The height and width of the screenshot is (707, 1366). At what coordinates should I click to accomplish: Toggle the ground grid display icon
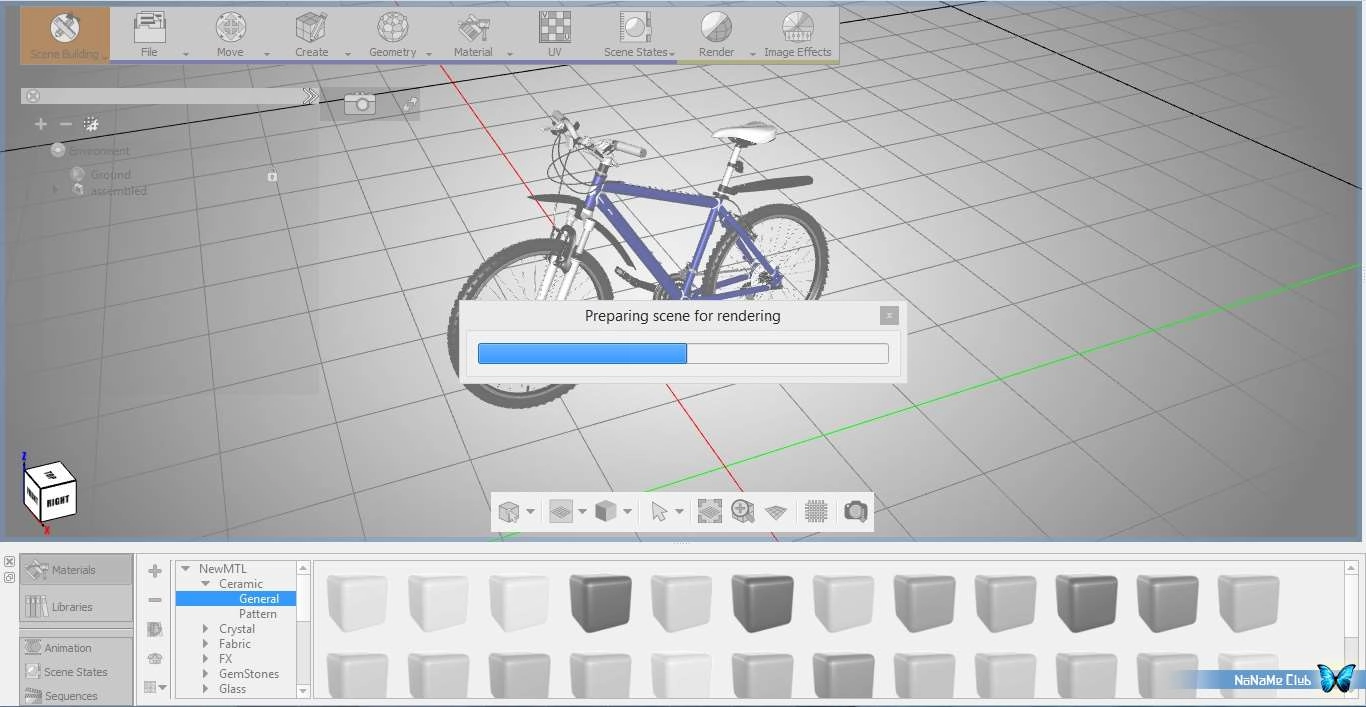coord(561,512)
